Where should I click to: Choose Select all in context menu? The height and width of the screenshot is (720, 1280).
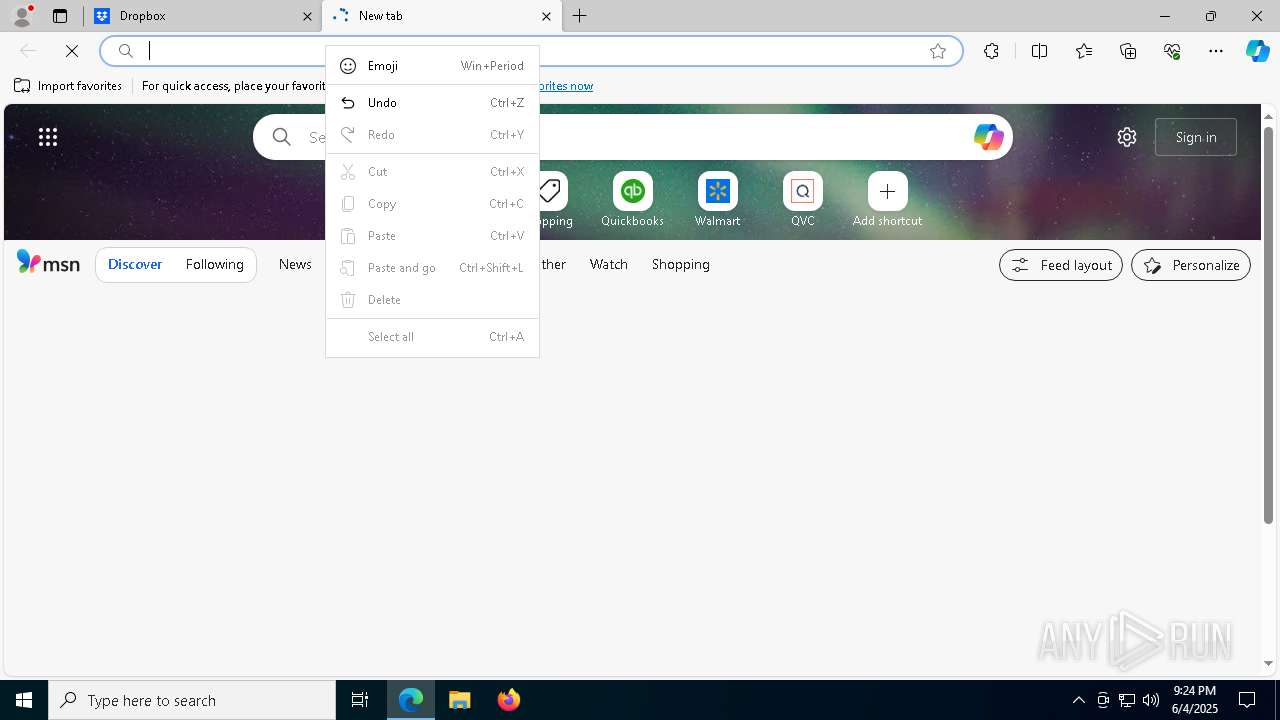(432, 337)
